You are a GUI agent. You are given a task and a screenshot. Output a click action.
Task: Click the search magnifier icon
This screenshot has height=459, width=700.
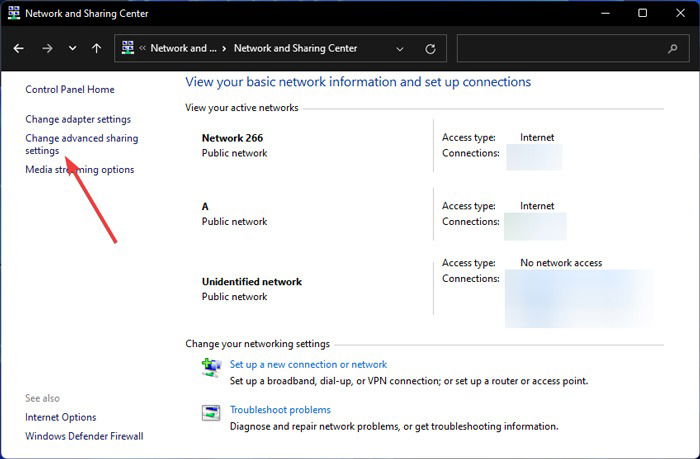point(672,48)
